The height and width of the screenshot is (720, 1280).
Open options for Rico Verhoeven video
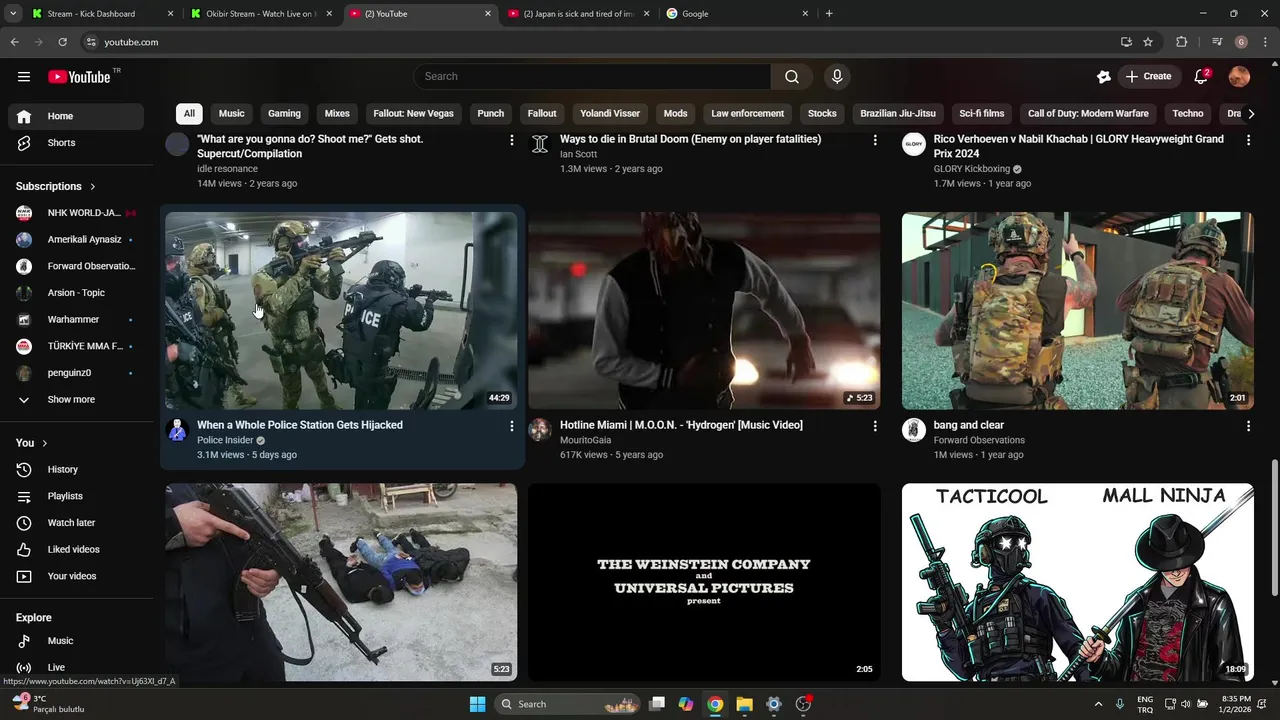(1248, 140)
